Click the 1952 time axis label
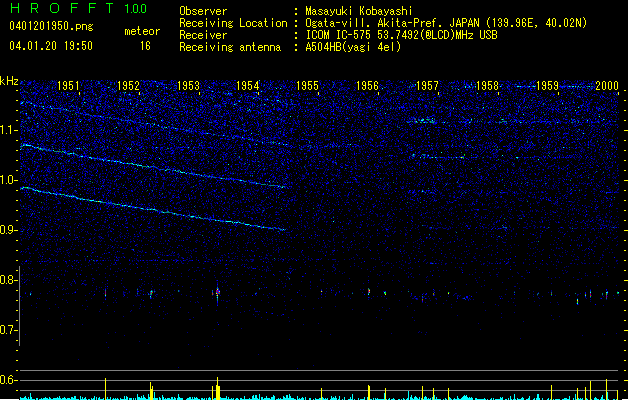Viewport: 629px width, 400px height. click(x=128, y=86)
